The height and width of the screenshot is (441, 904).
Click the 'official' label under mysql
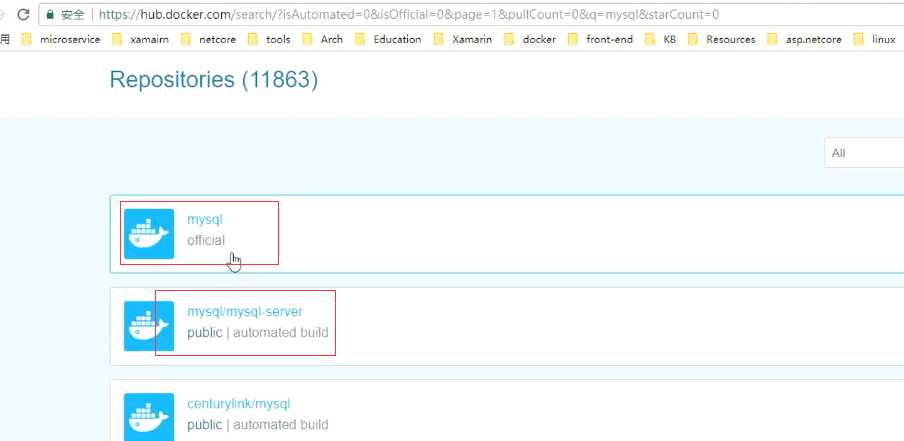206,240
